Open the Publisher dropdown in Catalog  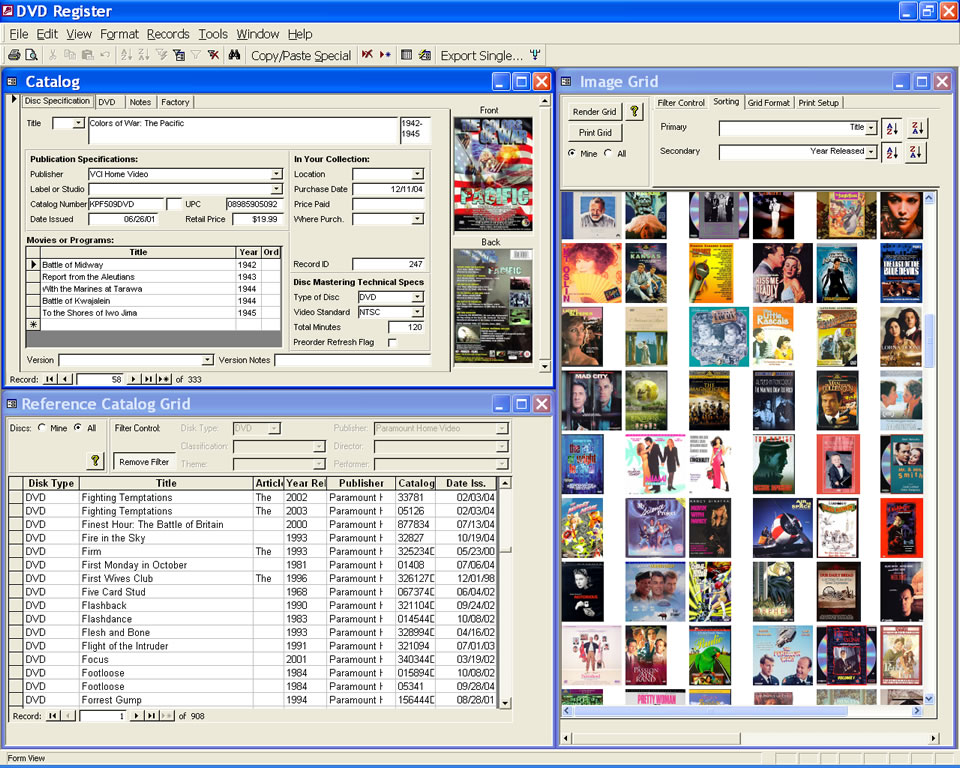tap(277, 174)
